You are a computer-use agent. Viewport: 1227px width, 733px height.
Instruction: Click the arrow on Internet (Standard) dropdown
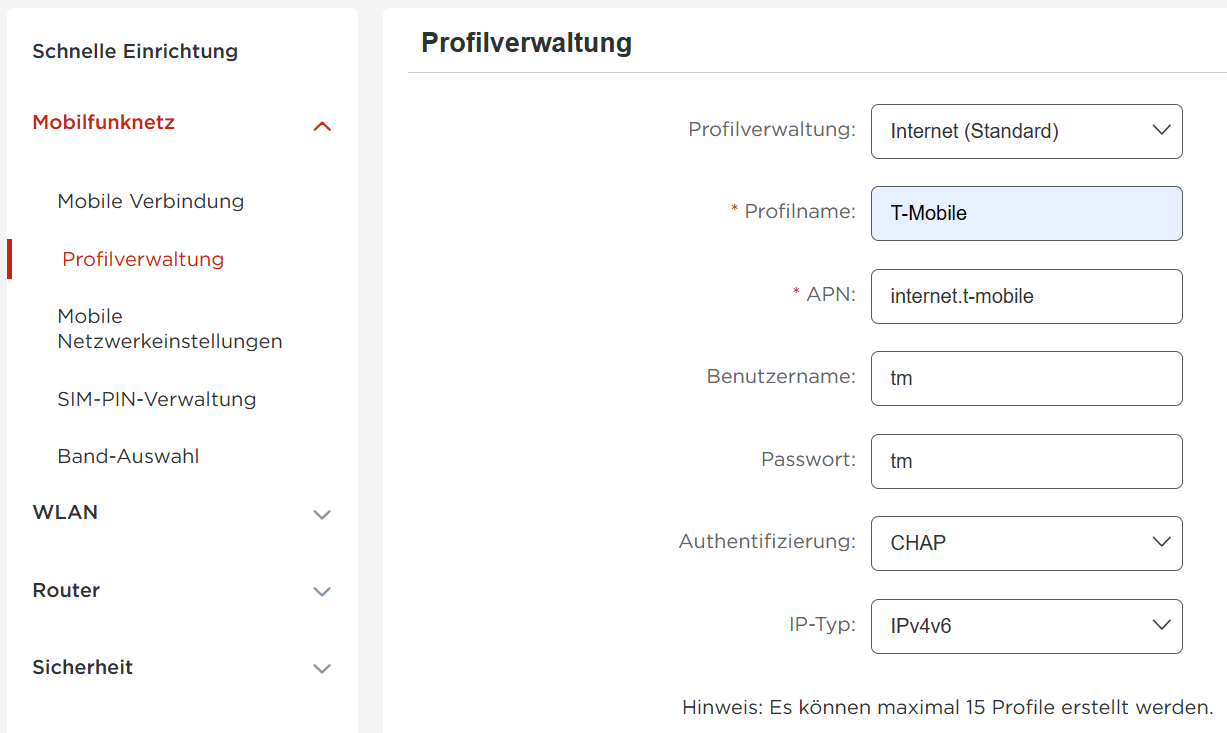(1161, 130)
